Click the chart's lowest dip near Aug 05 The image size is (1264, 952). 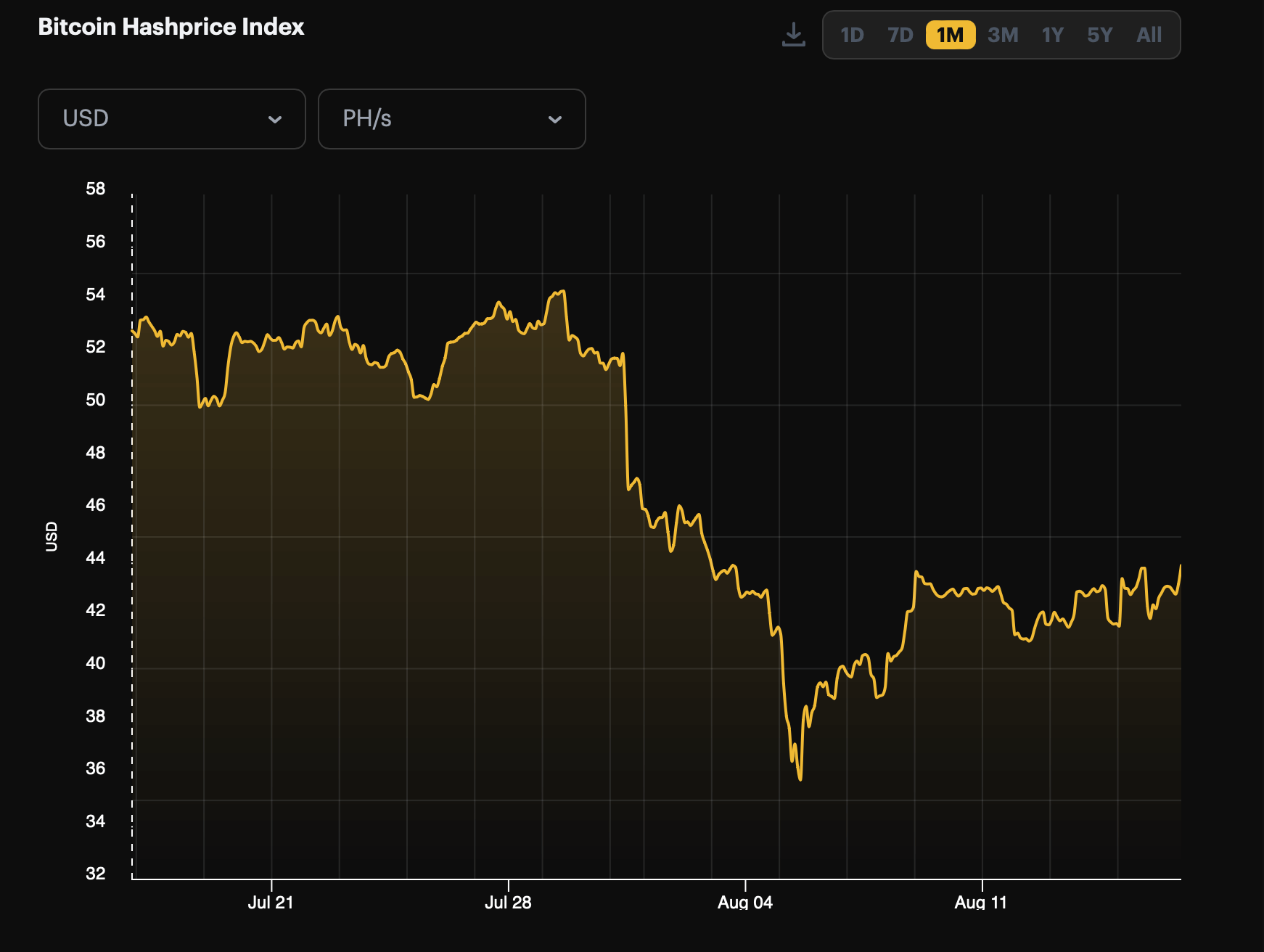coord(800,779)
